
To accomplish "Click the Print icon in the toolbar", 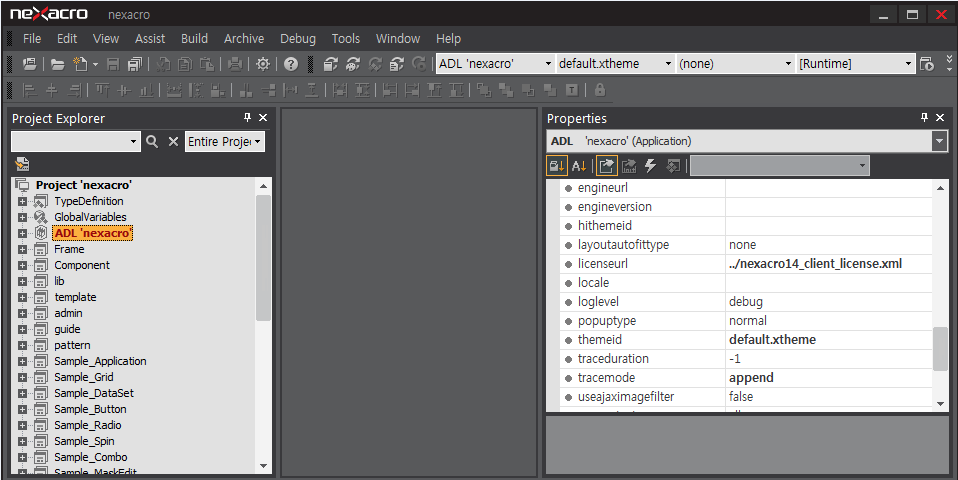I will (x=235, y=64).
